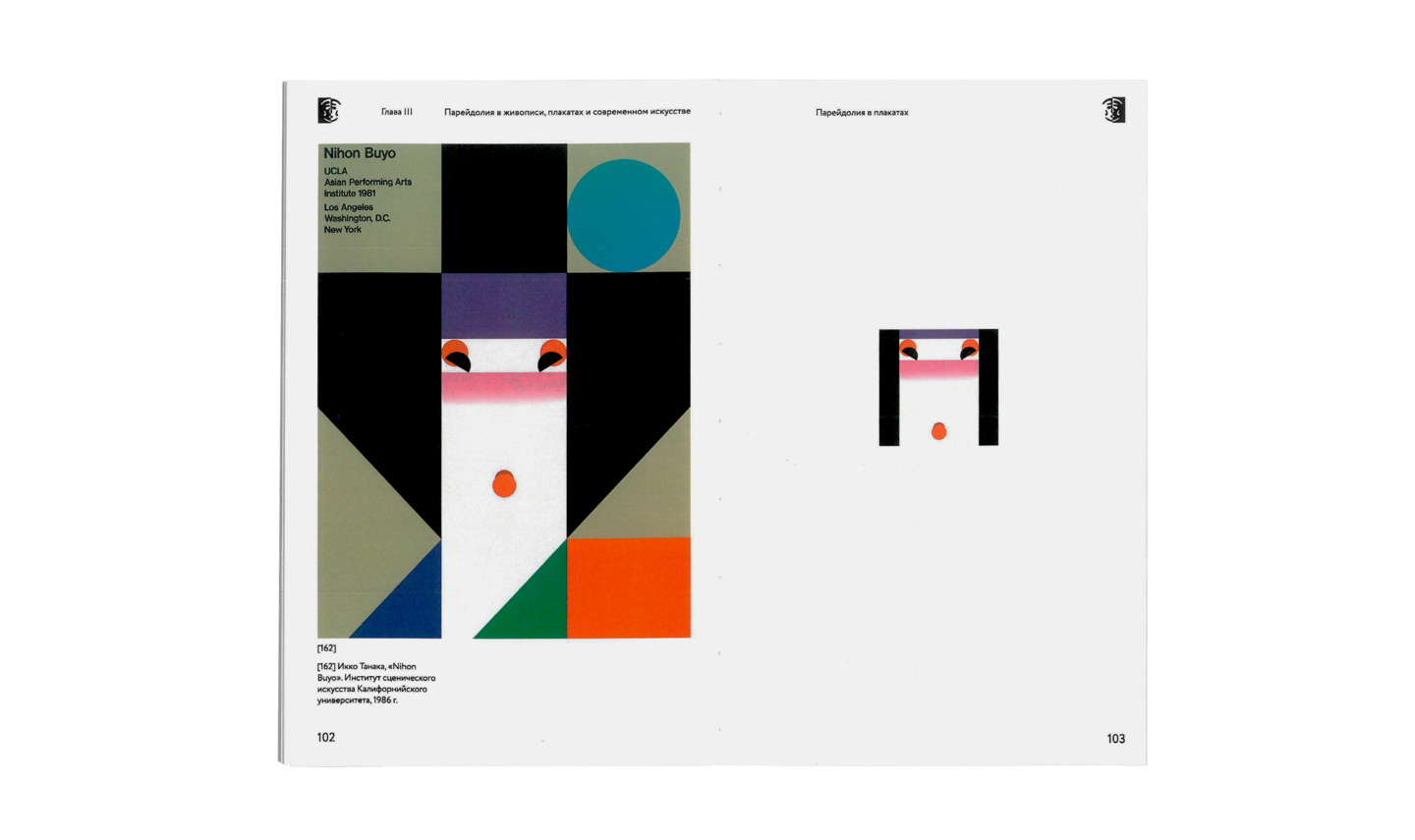Click the purple strip atop the small face

tap(939, 334)
